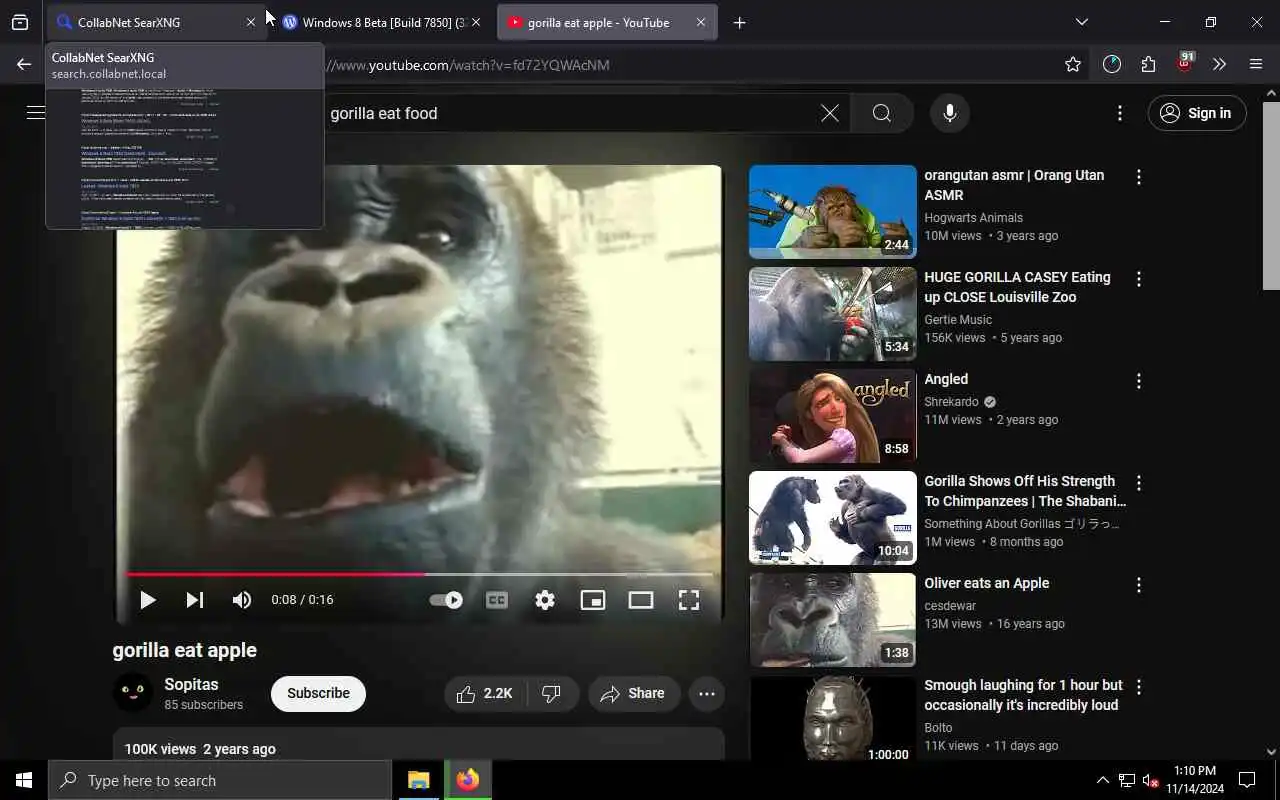Screen dimensions: 1280x800
Task: Open options menu for Angled video
Action: (1138, 381)
